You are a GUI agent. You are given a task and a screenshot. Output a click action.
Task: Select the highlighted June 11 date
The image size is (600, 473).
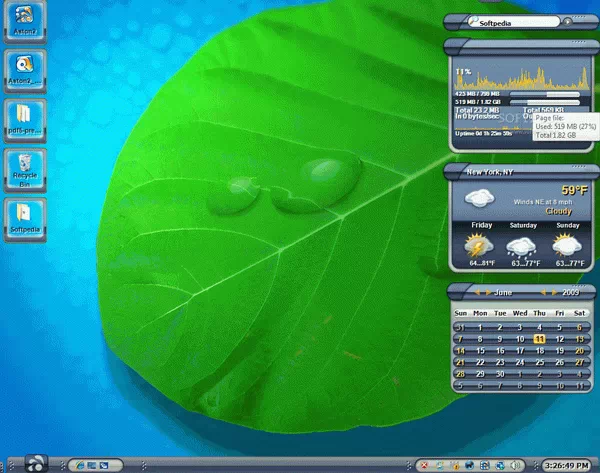point(540,339)
